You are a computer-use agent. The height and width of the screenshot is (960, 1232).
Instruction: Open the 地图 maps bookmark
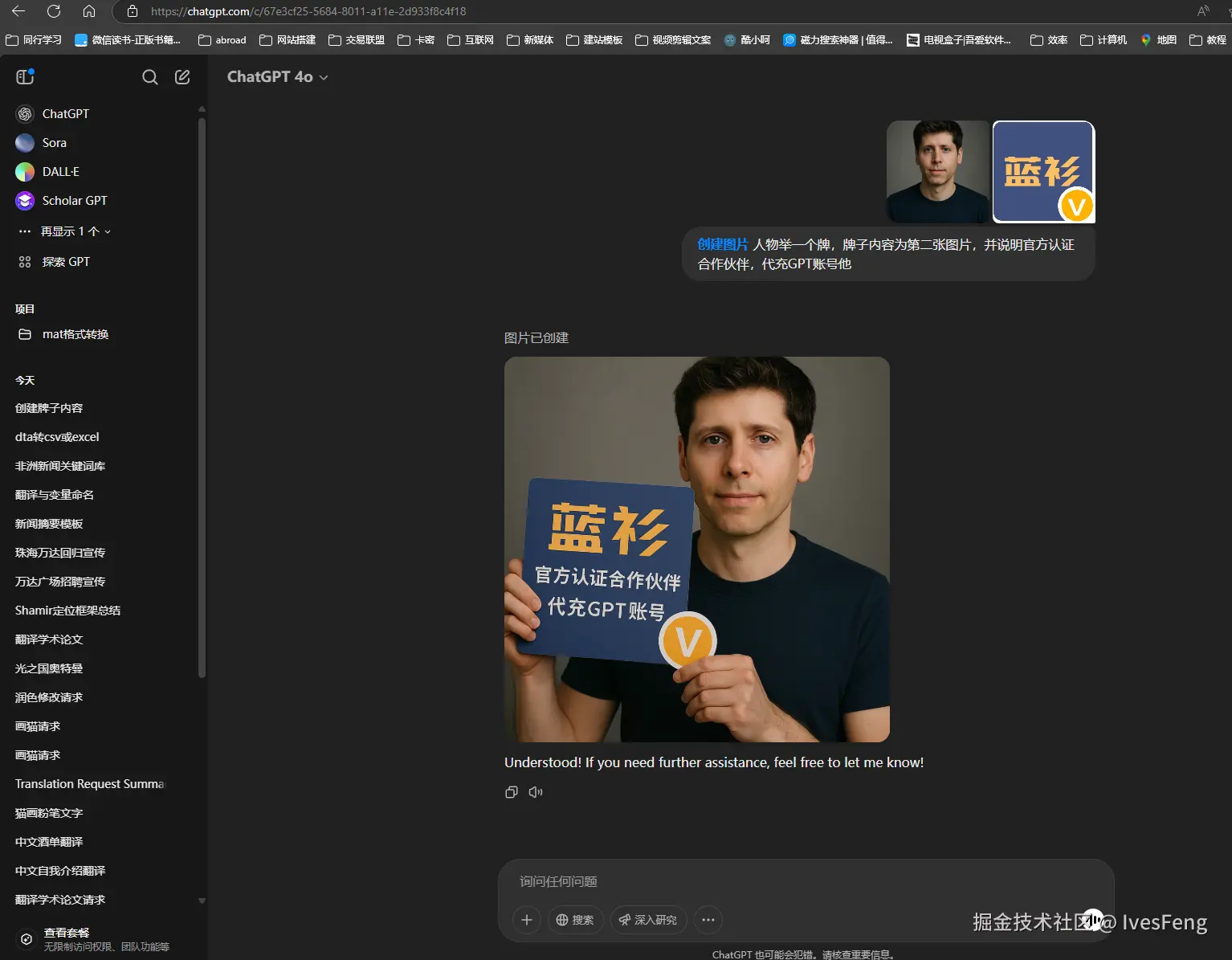coord(1158,40)
